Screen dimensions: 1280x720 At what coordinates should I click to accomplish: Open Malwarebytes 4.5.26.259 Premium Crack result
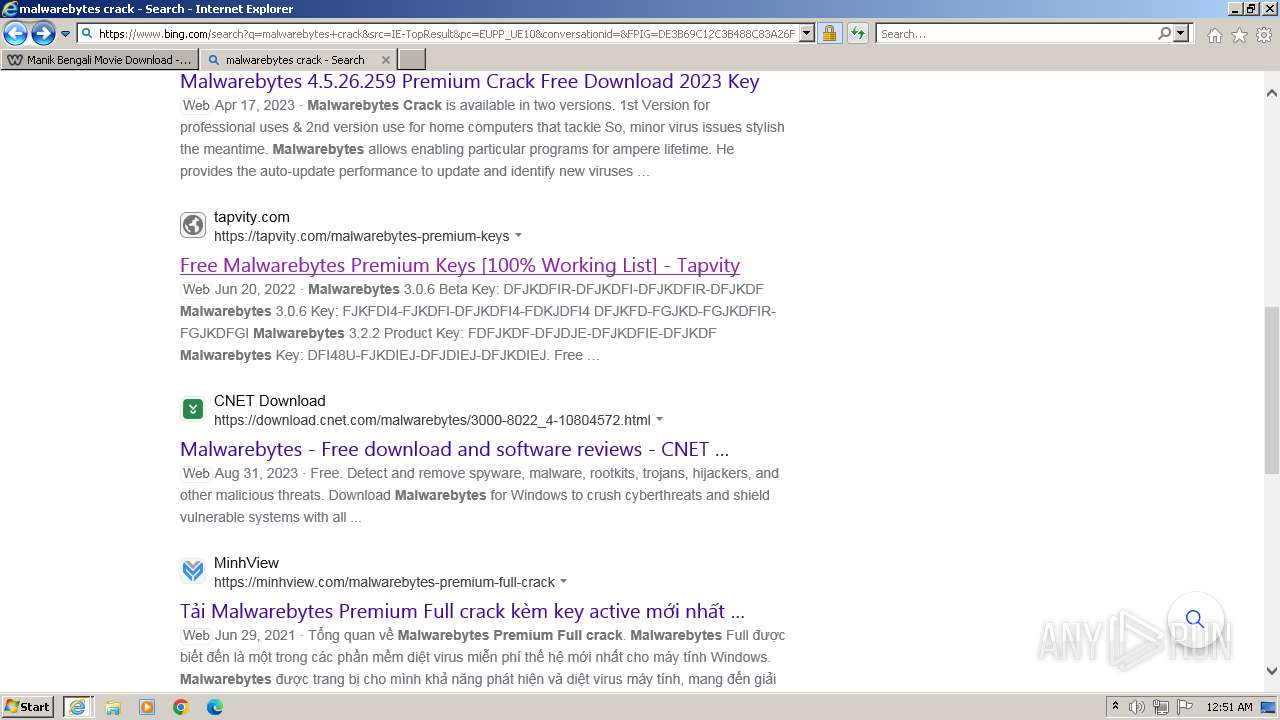(x=469, y=82)
